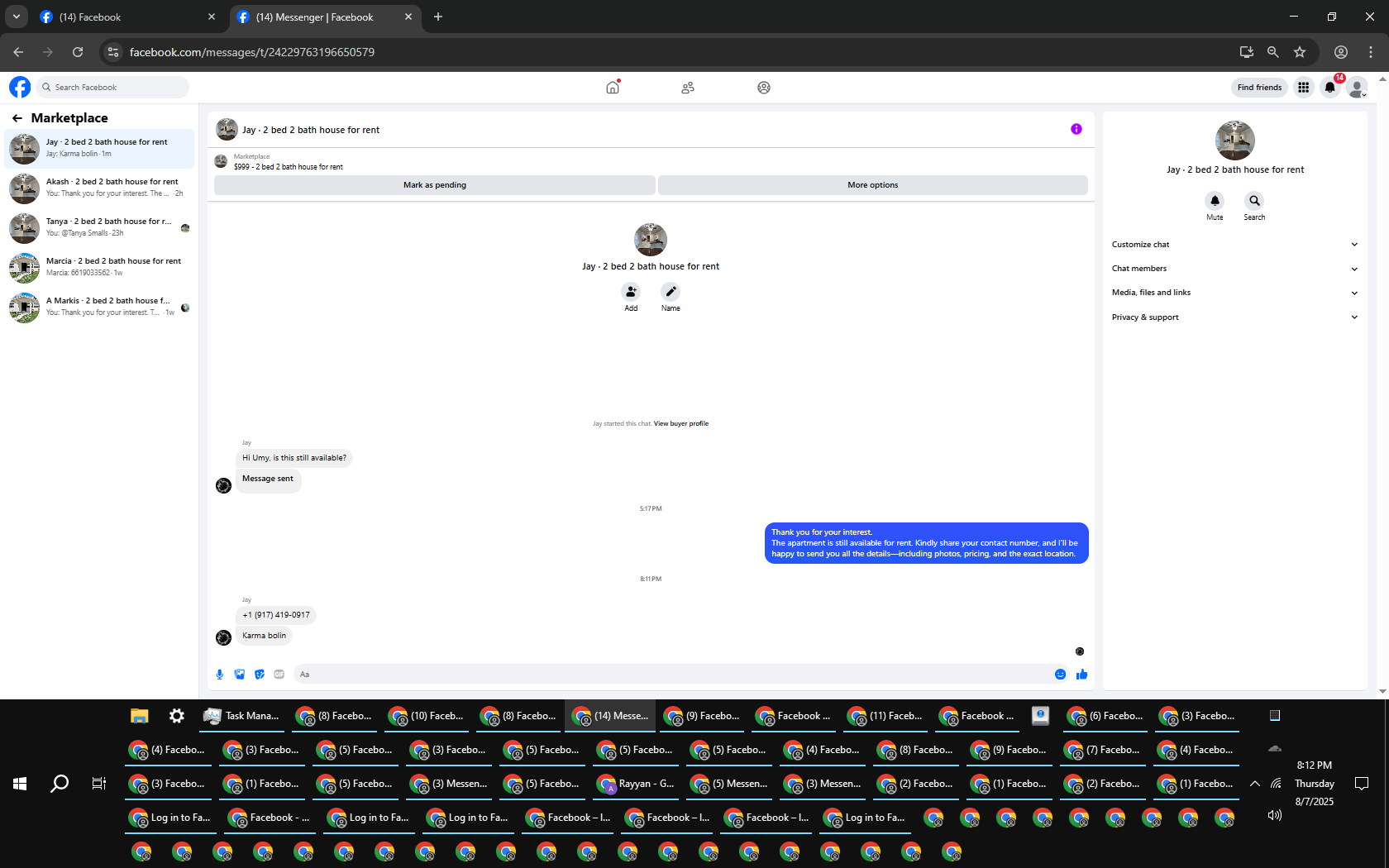The width and height of the screenshot is (1389, 868).
Task: Open Marcia conversation in chat list
Action: (99, 268)
